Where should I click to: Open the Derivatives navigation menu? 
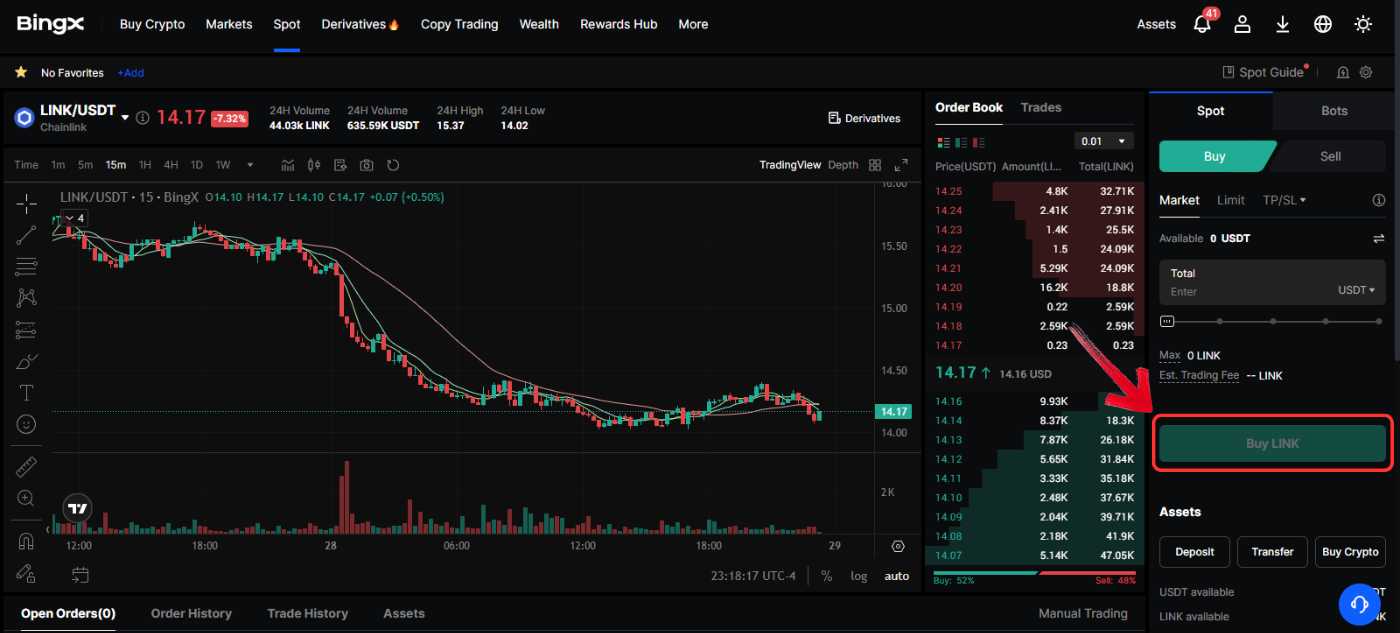[360, 24]
